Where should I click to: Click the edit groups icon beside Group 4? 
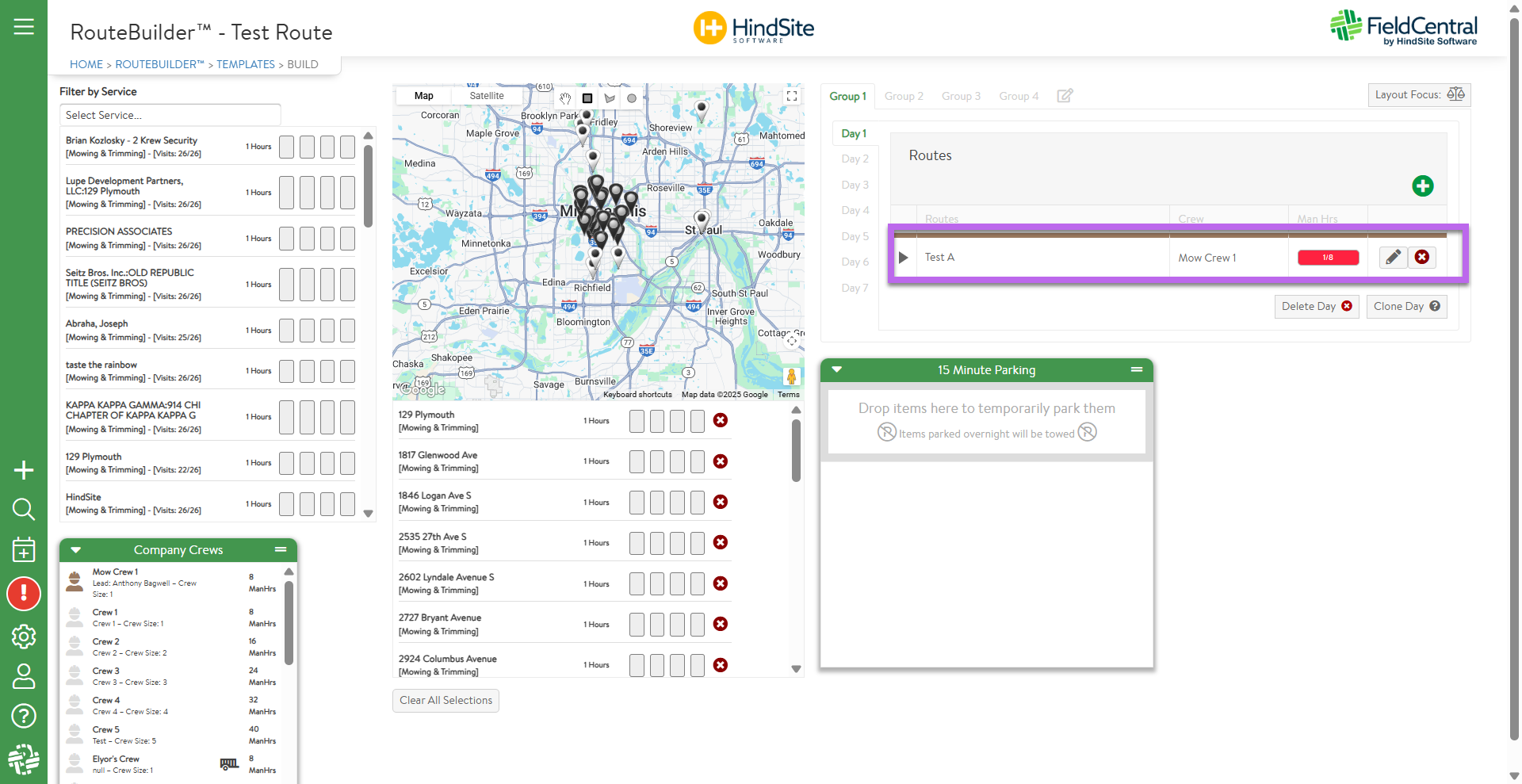(1065, 96)
